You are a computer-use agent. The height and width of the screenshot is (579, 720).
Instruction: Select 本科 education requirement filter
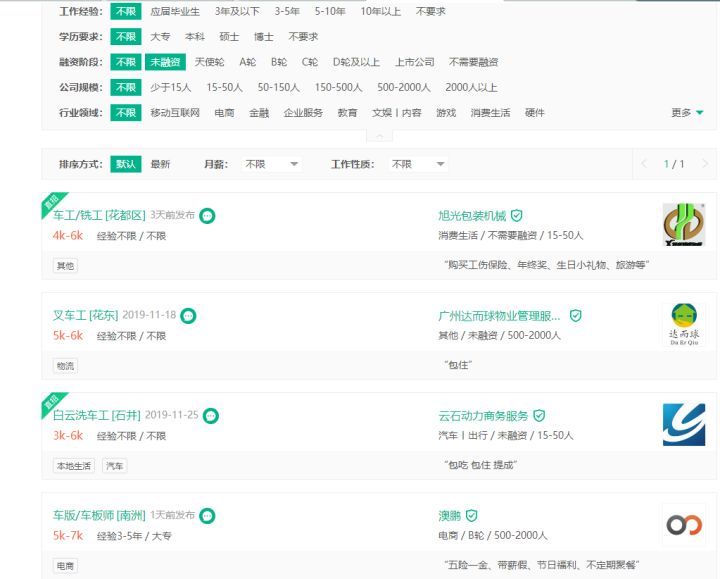pos(195,37)
